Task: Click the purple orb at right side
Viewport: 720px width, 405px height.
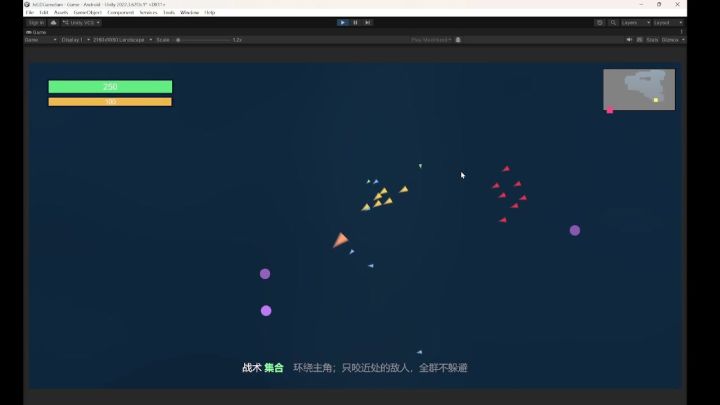Action: (575, 231)
